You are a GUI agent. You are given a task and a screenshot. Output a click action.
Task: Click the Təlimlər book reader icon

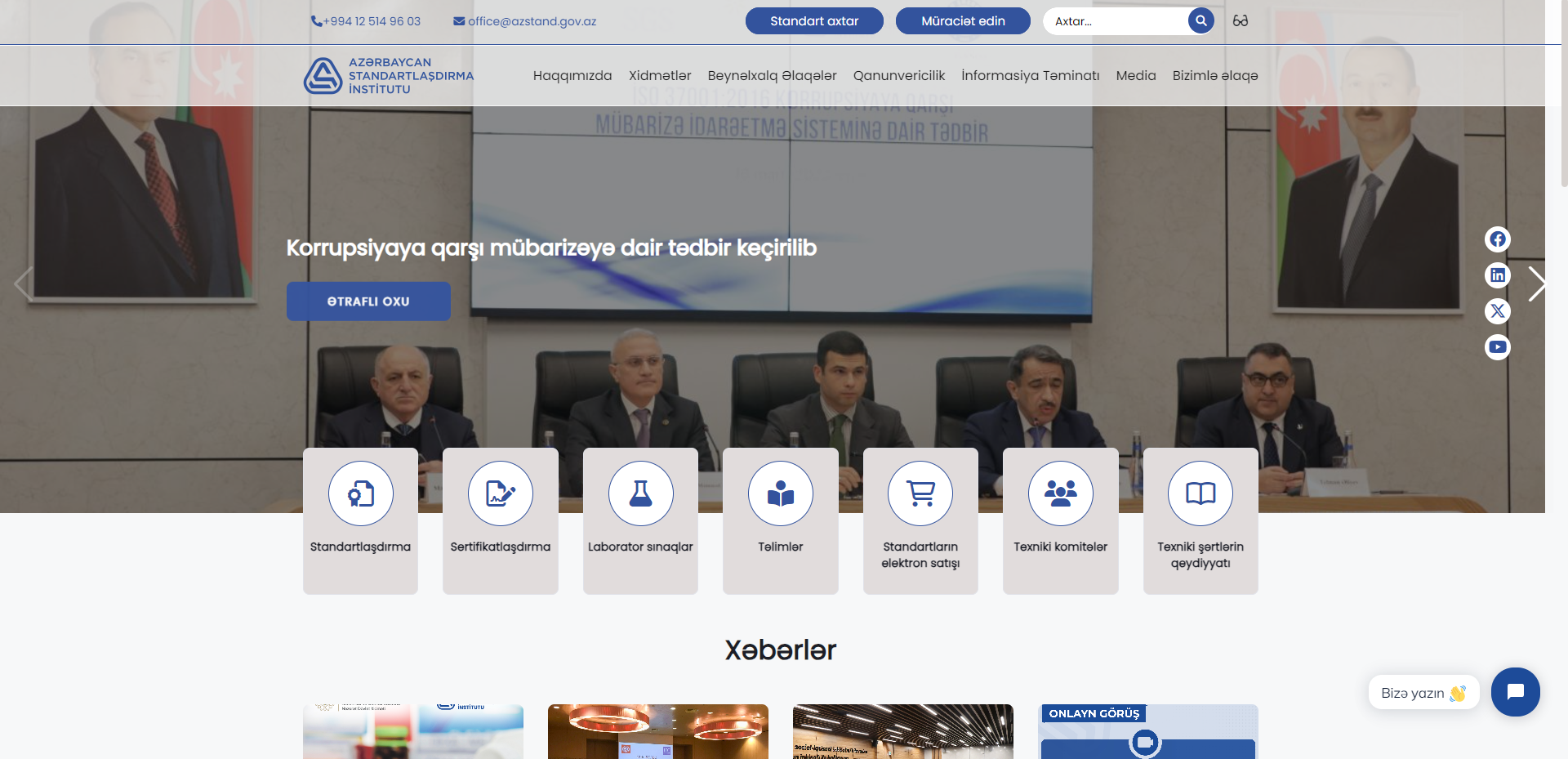[x=781, y=493]
